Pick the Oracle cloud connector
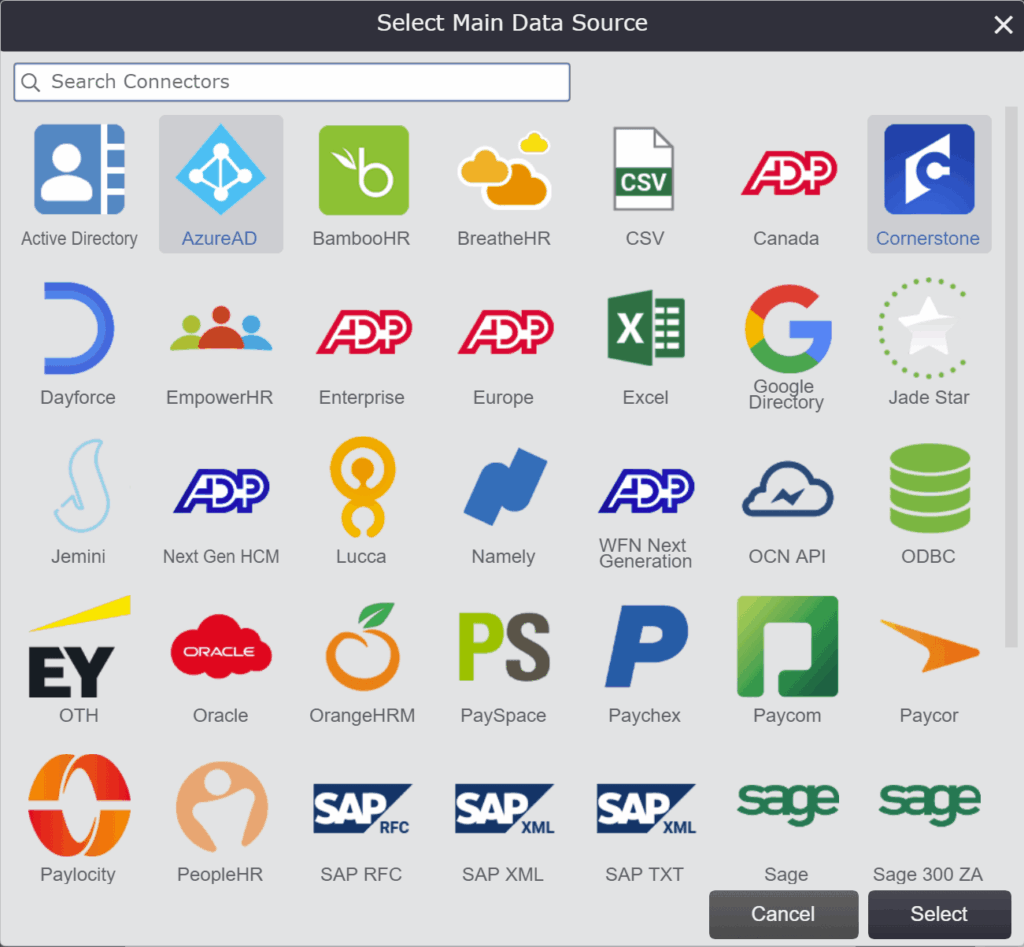Screen dimensions: 1024x947 [220, 647]
